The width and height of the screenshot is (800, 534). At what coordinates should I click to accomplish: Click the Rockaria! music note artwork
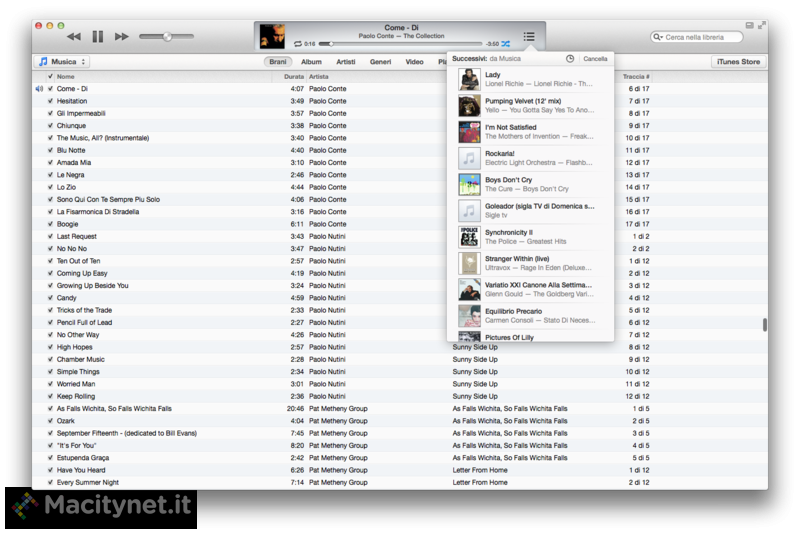click(x=469, y=158)
